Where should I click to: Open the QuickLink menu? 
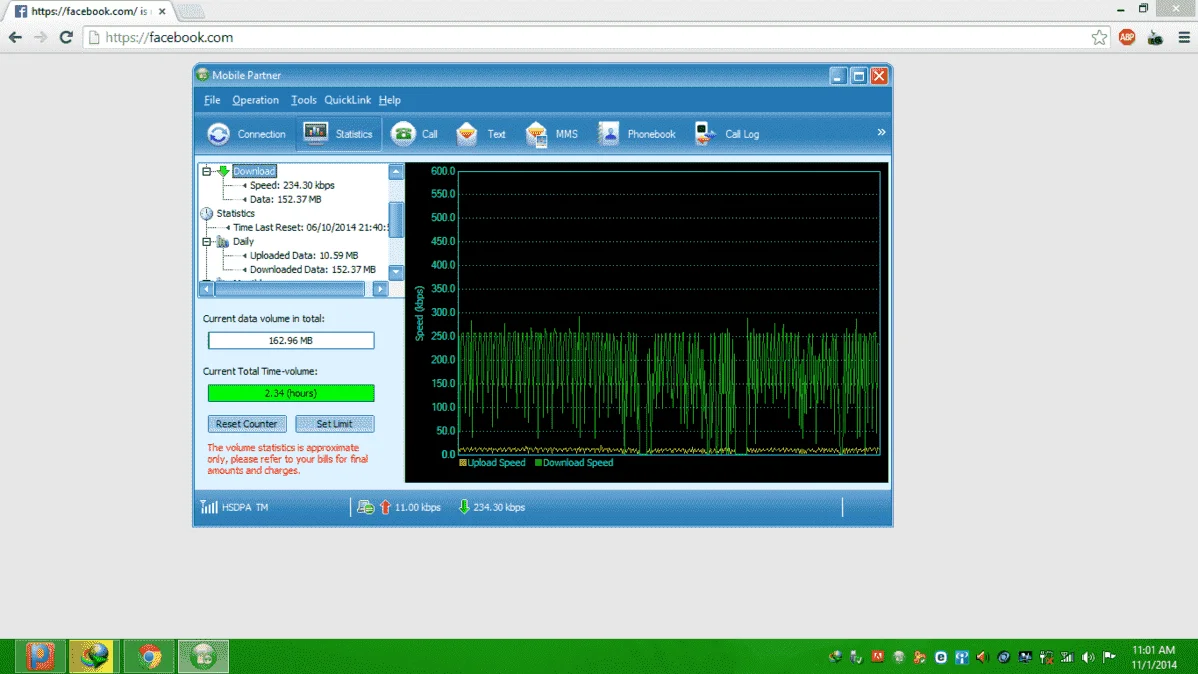(348, 100)
